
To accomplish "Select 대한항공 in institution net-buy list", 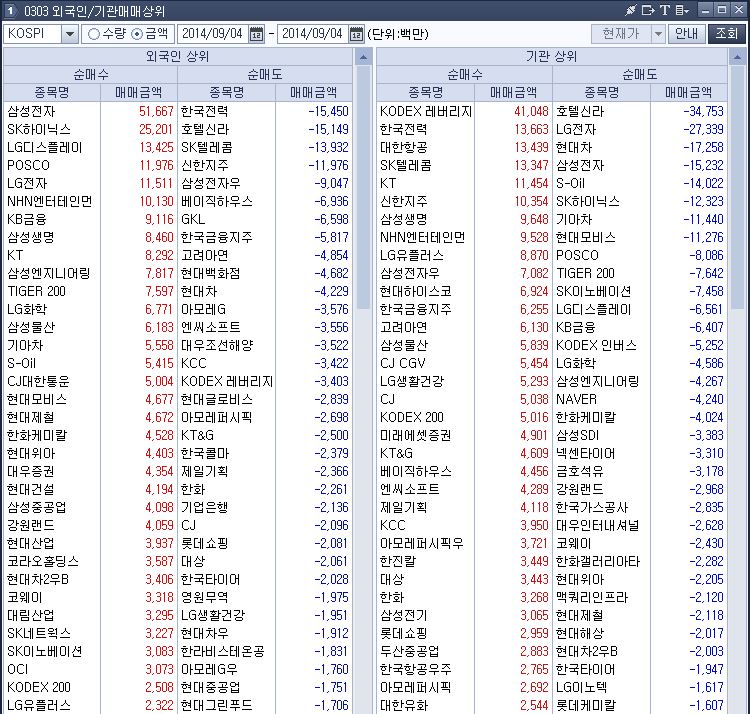I will click(404, 147).
